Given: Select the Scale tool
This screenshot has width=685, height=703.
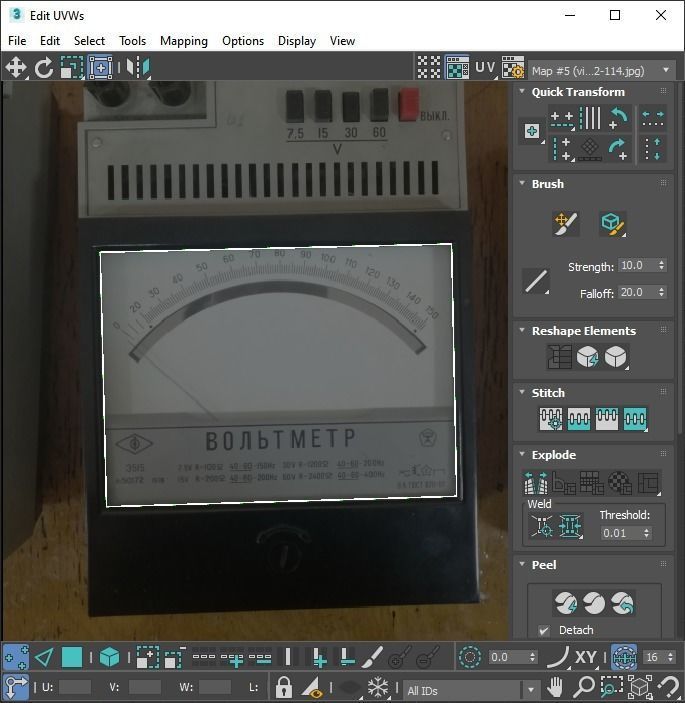Looking at the screenshot, I should point(72,68).
